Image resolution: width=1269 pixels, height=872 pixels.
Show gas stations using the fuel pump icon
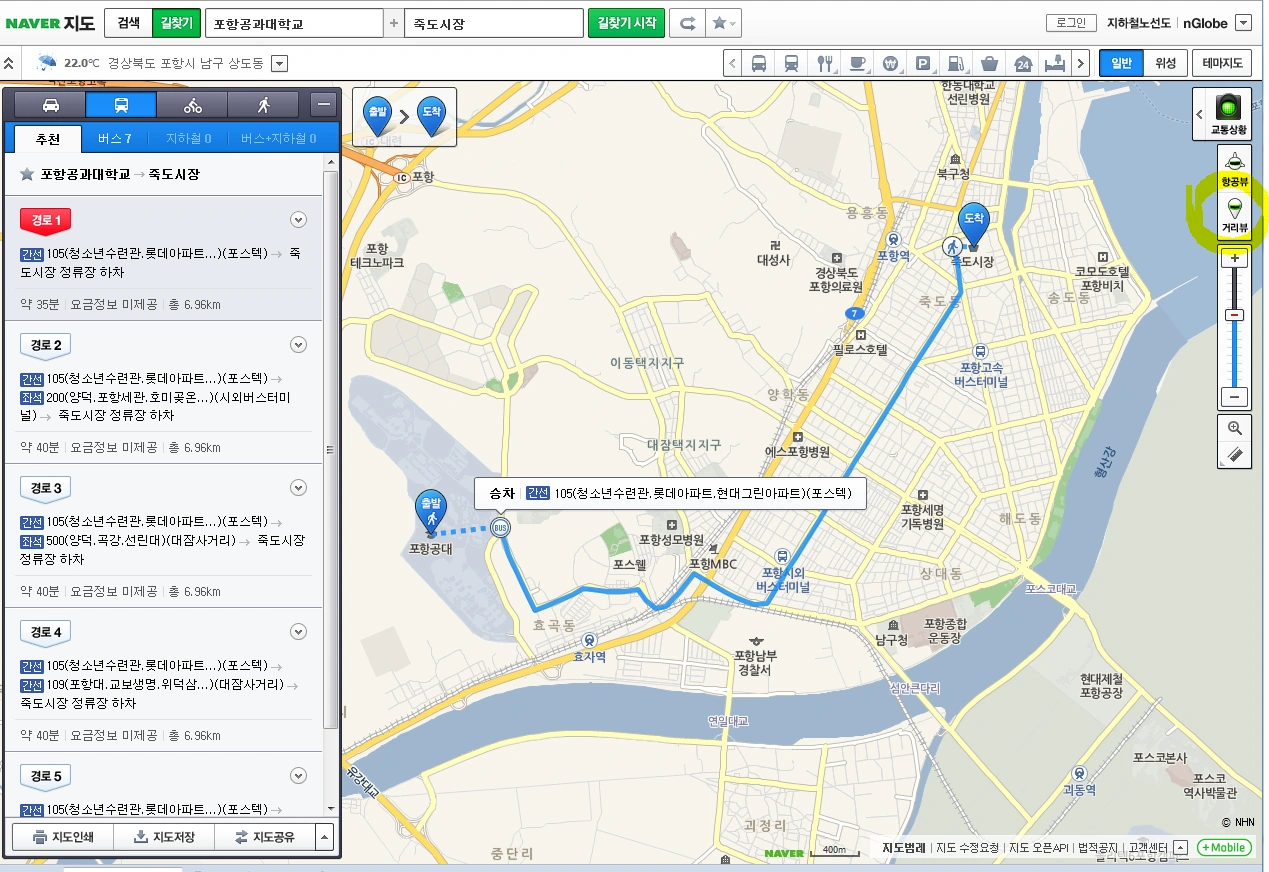point(956,64)
